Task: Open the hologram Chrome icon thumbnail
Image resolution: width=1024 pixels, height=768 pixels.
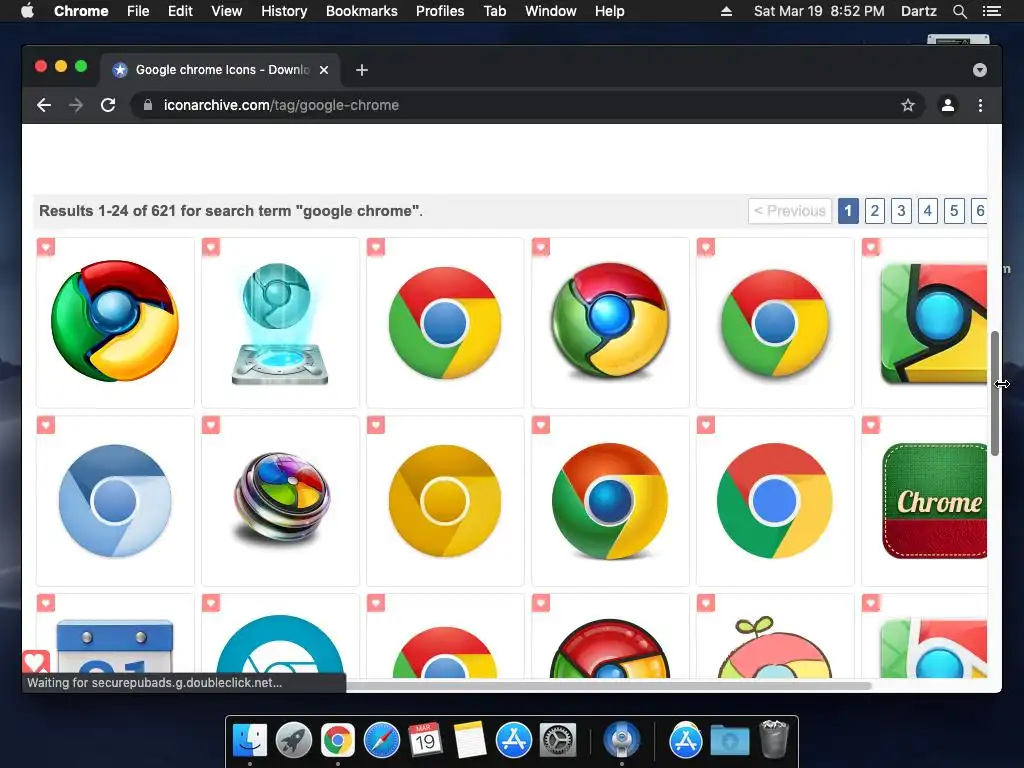Action: [280, 323]
